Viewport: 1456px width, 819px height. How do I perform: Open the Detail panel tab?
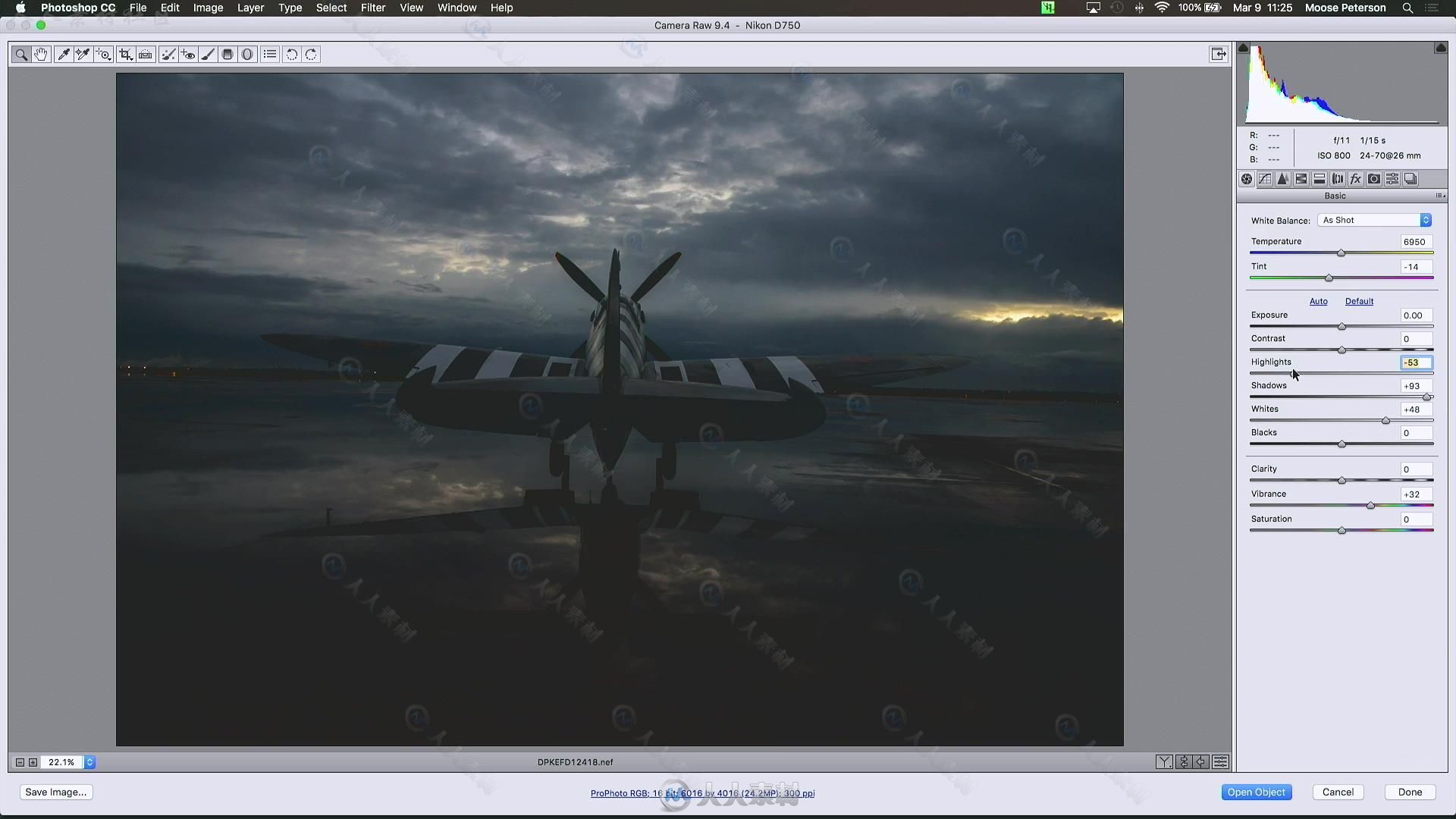[1283, 179]
